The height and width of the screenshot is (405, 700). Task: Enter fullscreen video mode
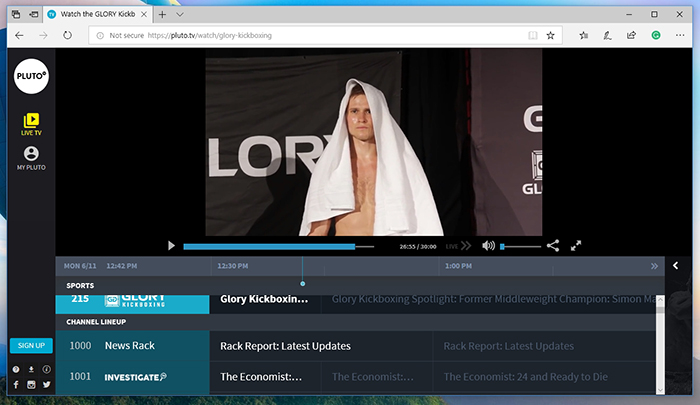point(576,246)
